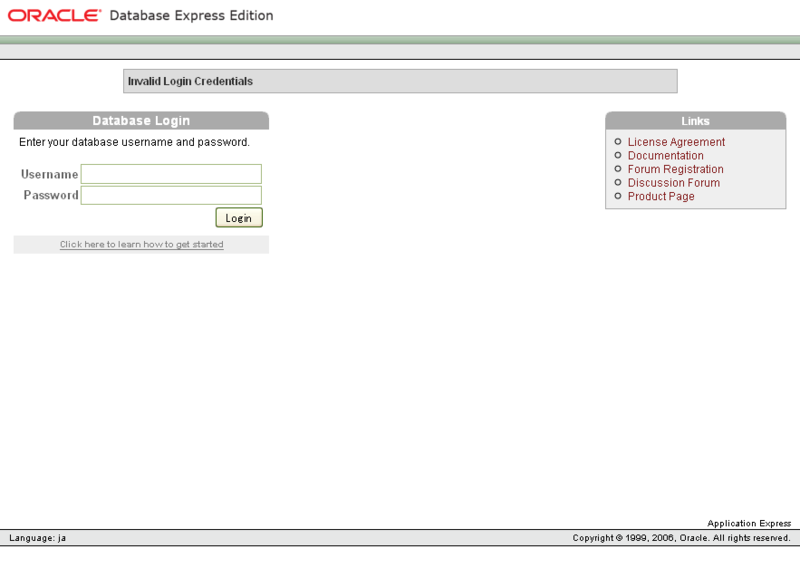Screen dimensions: 800x578
Task: Click the Username input field
Action: click(x=171, y=174)
